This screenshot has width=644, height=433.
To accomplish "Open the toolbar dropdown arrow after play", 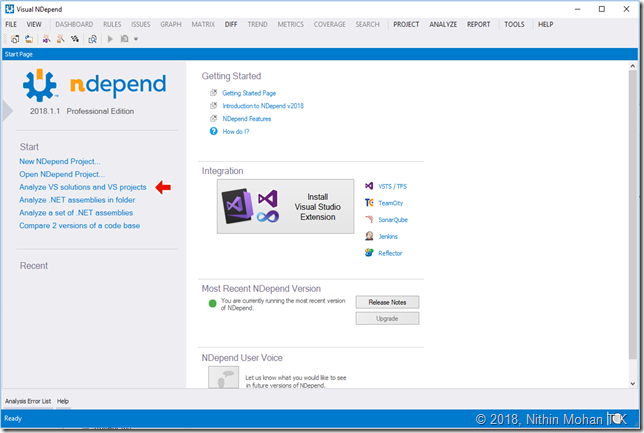I will pos(136,39).
